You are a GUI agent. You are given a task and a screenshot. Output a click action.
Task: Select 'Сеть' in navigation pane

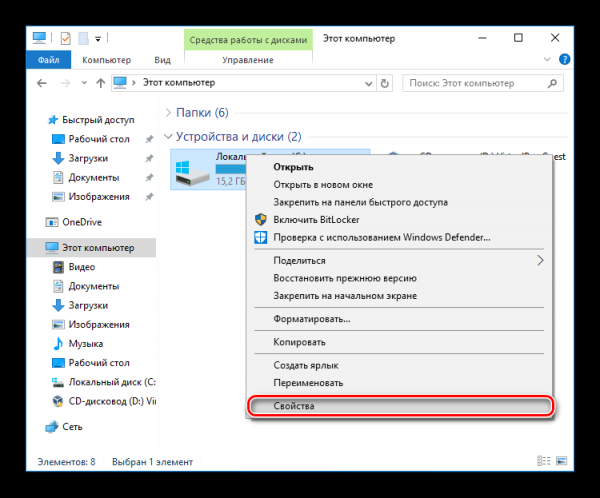[x=72, y=427]
